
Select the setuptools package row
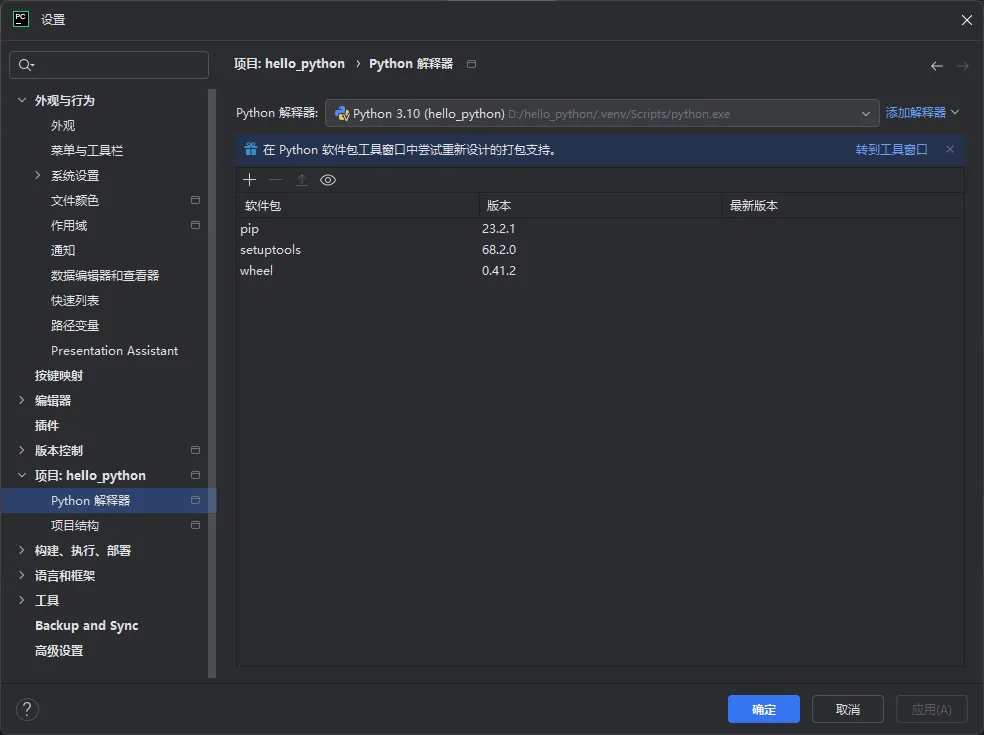pos(600,250)
